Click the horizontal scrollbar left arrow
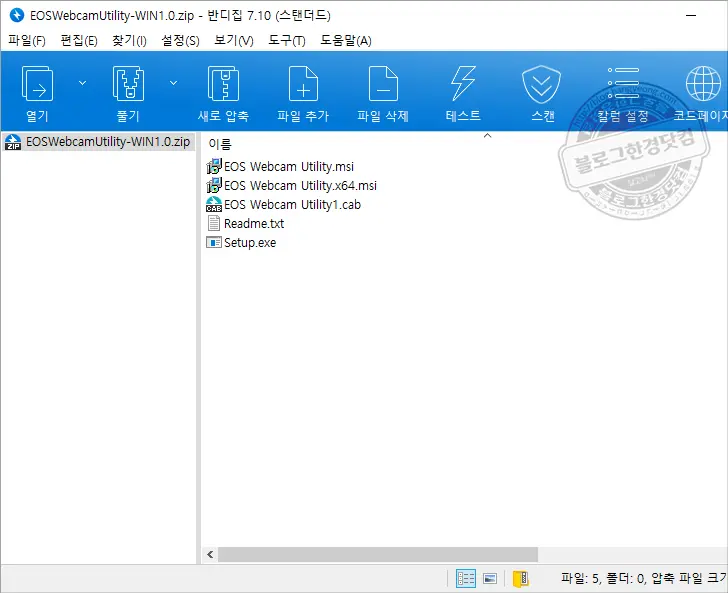The height and width of the screenshot is (593, 728). (210, 554)
